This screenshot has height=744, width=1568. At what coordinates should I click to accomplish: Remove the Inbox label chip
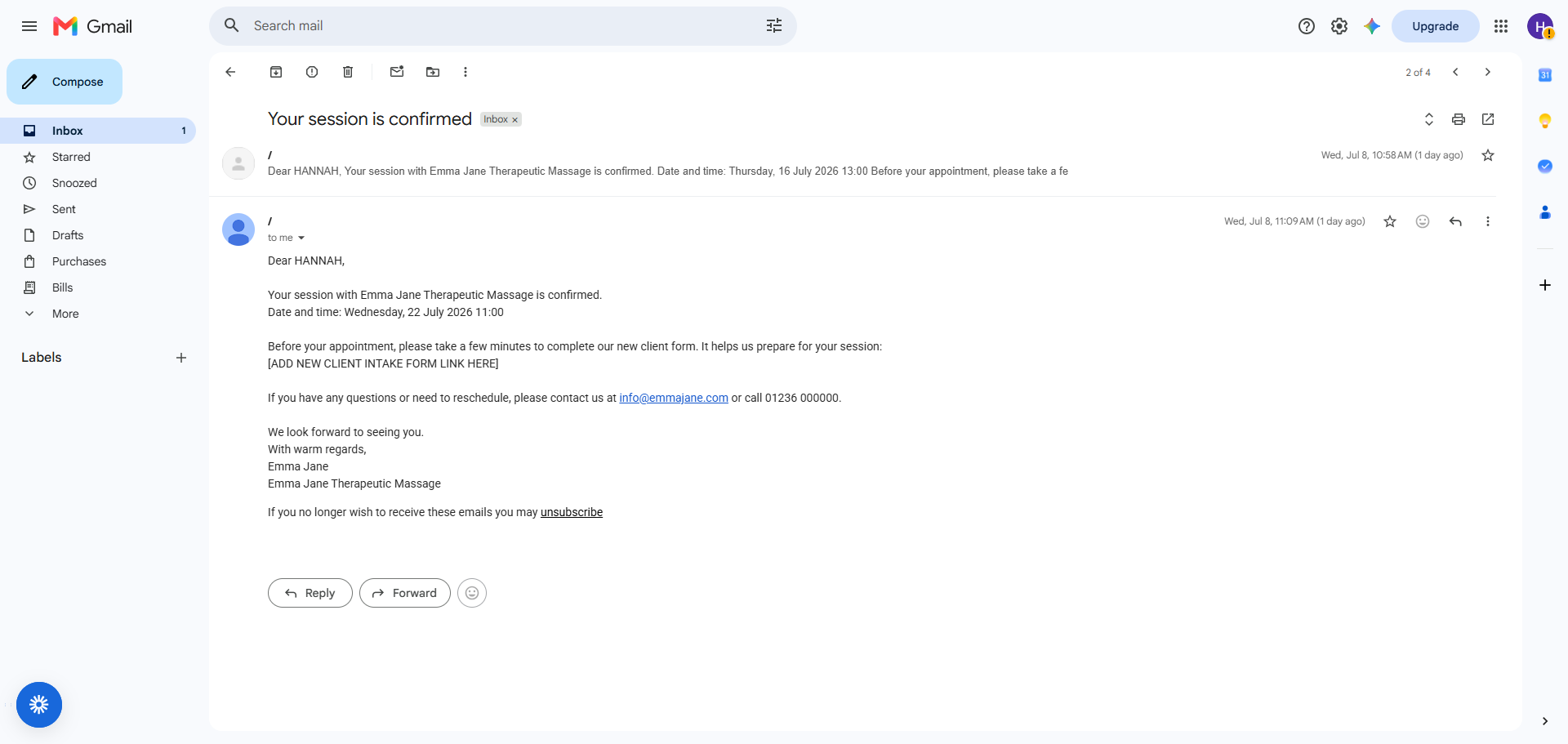click(x=514, y=120)
